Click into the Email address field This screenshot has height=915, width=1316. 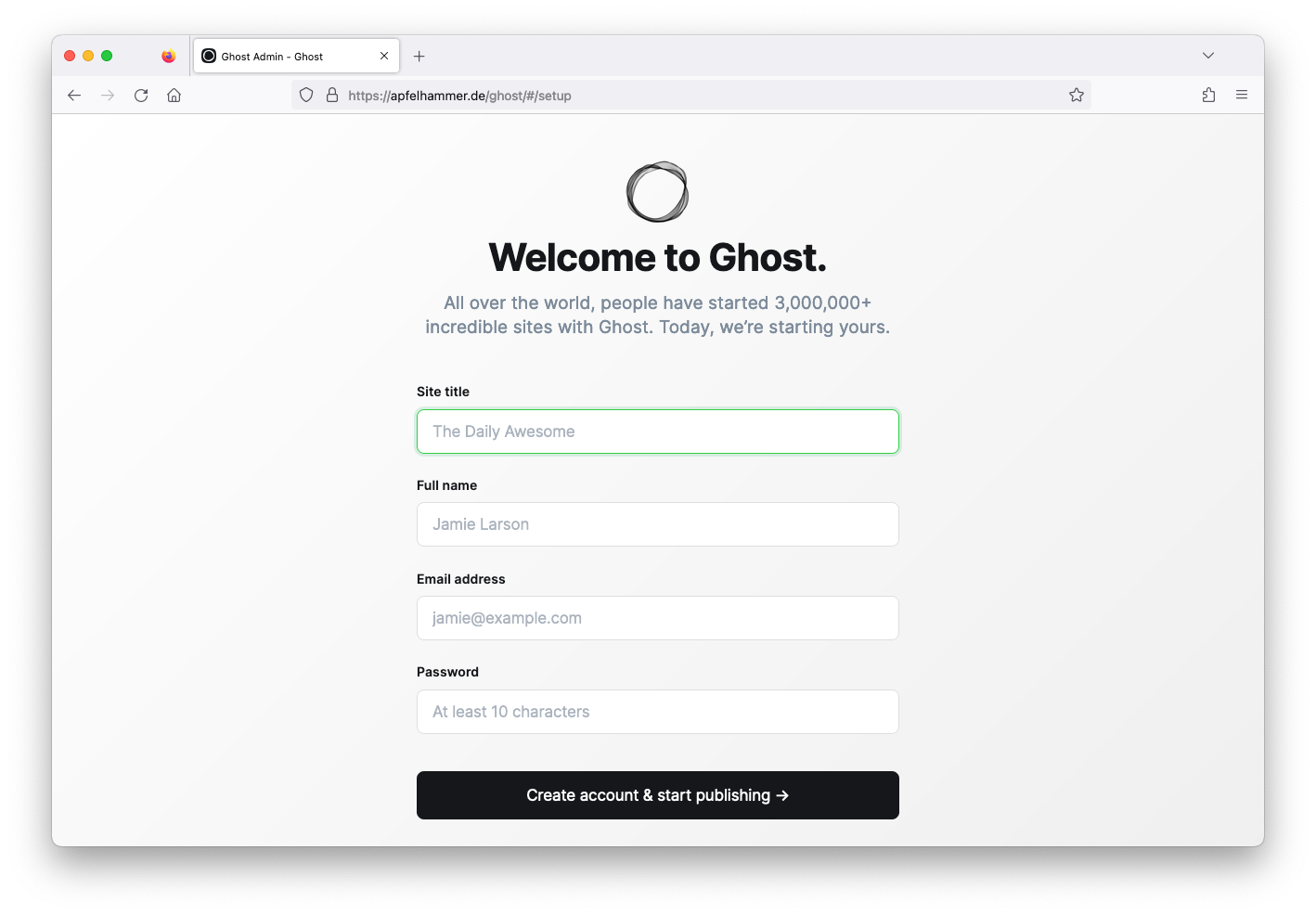(657, 618)
